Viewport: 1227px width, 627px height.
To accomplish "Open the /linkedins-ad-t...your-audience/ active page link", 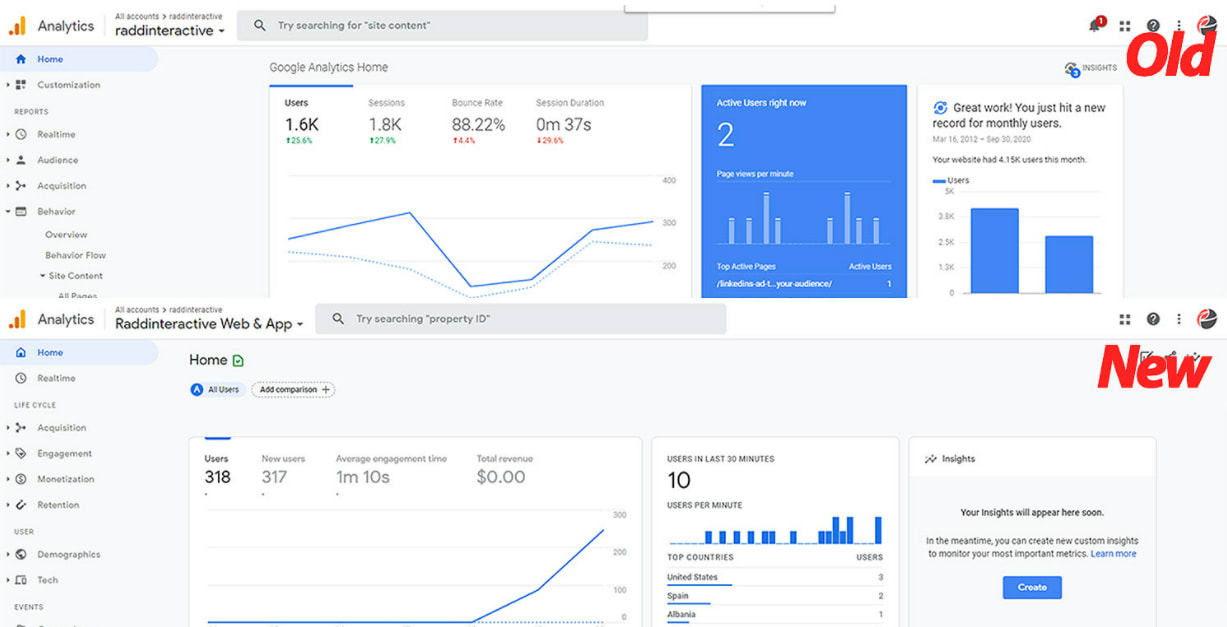I will (x=774, y=284).
